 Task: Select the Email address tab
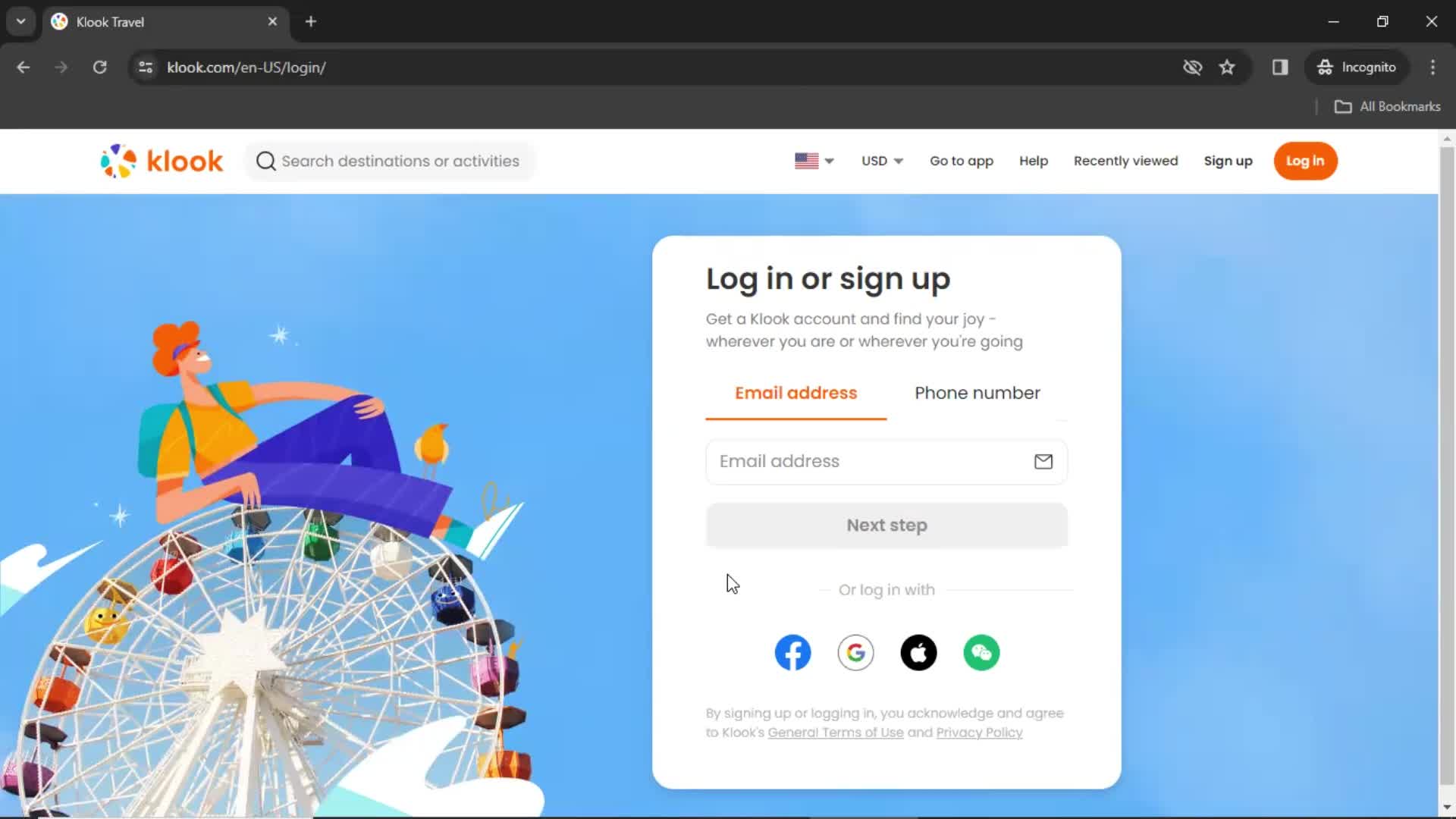click(x=796, y=393)
